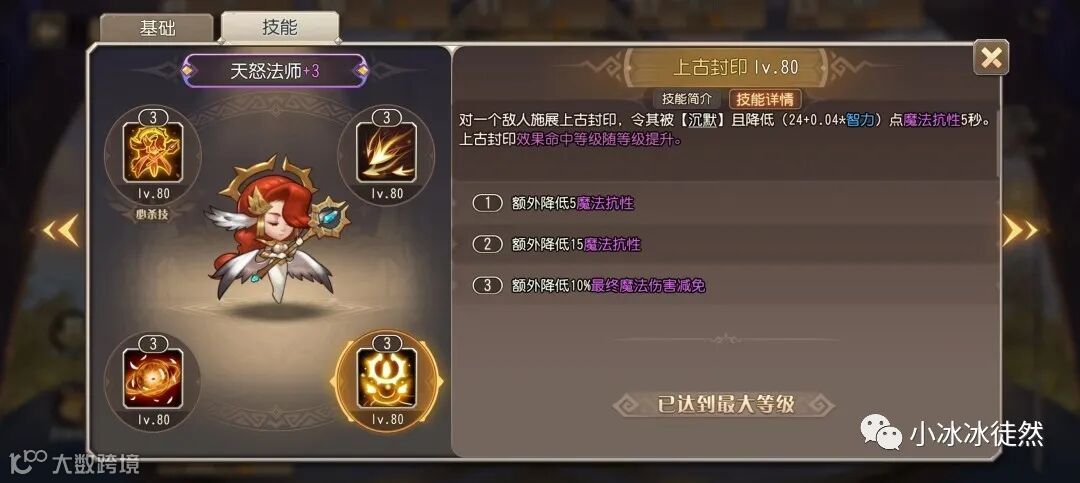The width and height of the screenshot is (1080, 483).
Task: Switch to the 技能 tab
Action: (280, 27)
